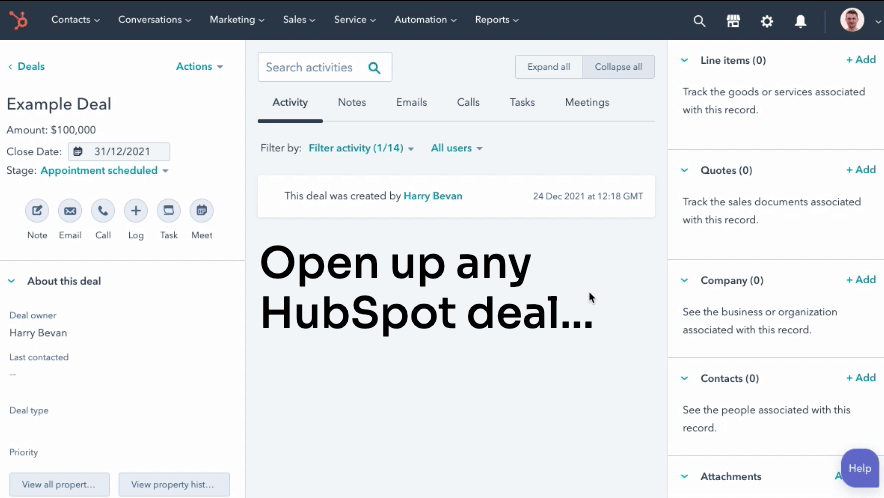Click the Log plus icon
The image size is (884, 498).
click(x=135, y=210)
